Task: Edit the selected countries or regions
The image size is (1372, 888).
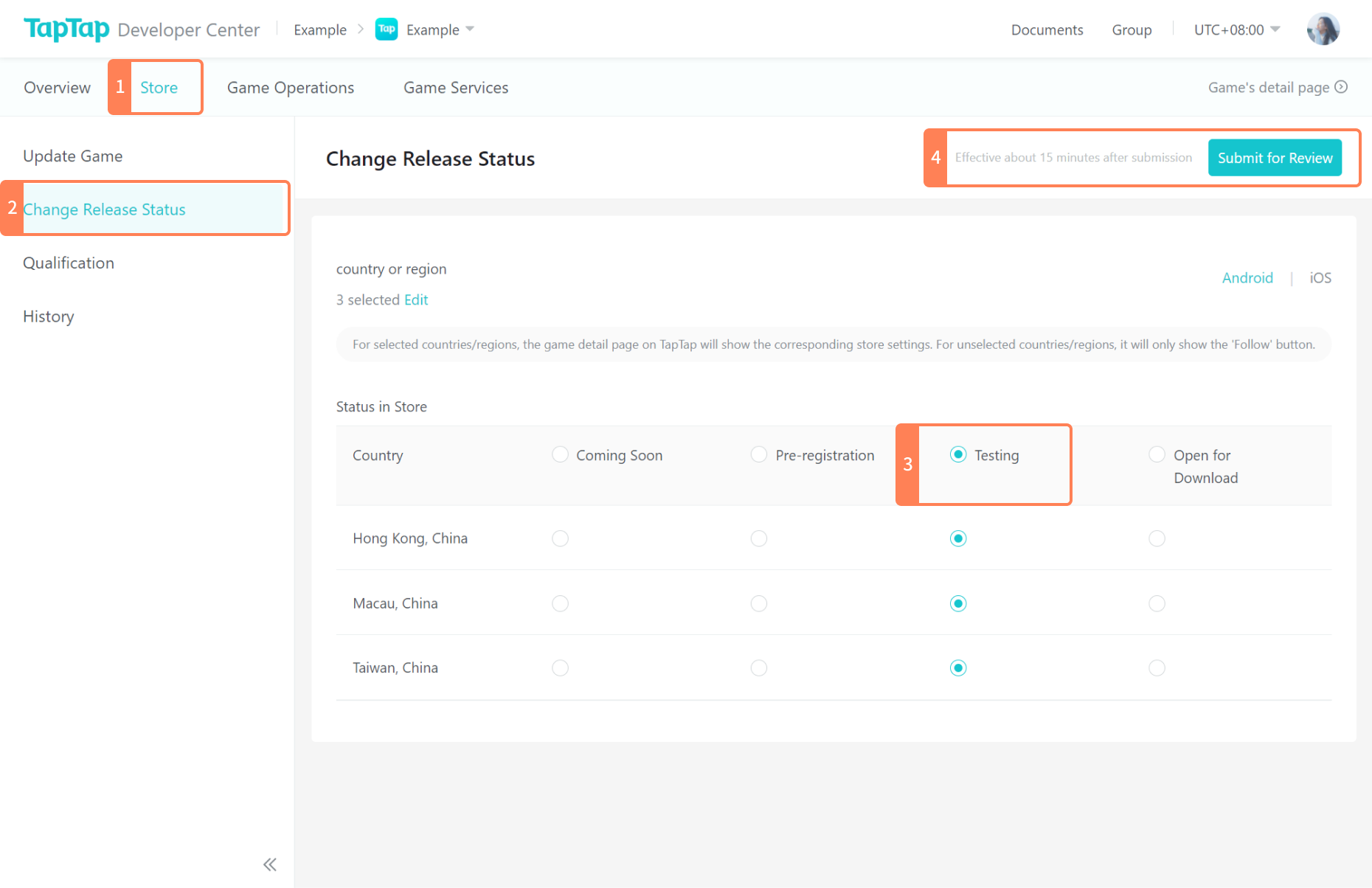Action: click(416, 299)
